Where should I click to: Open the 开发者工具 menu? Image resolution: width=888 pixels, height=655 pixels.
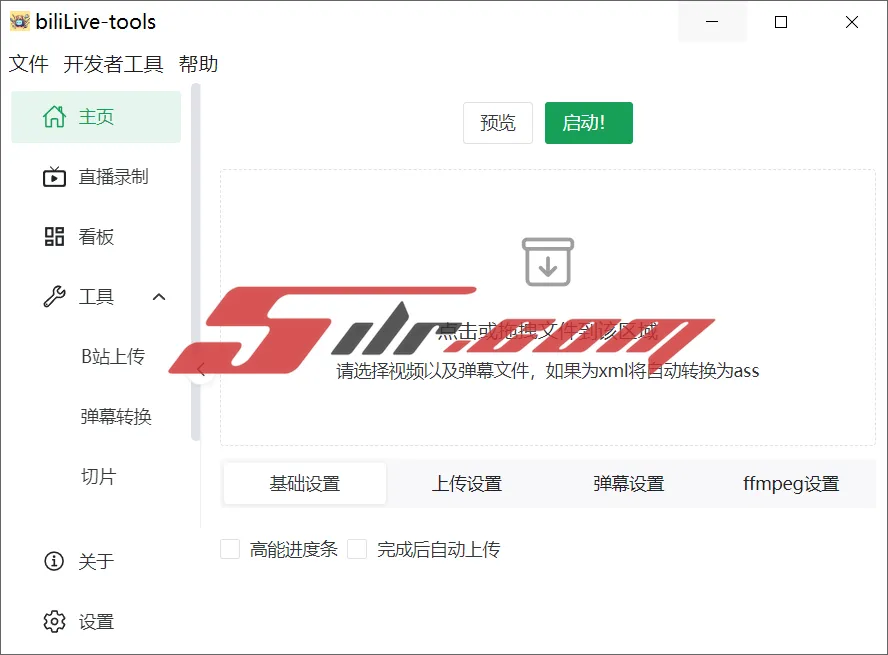[x=113, y=64]
